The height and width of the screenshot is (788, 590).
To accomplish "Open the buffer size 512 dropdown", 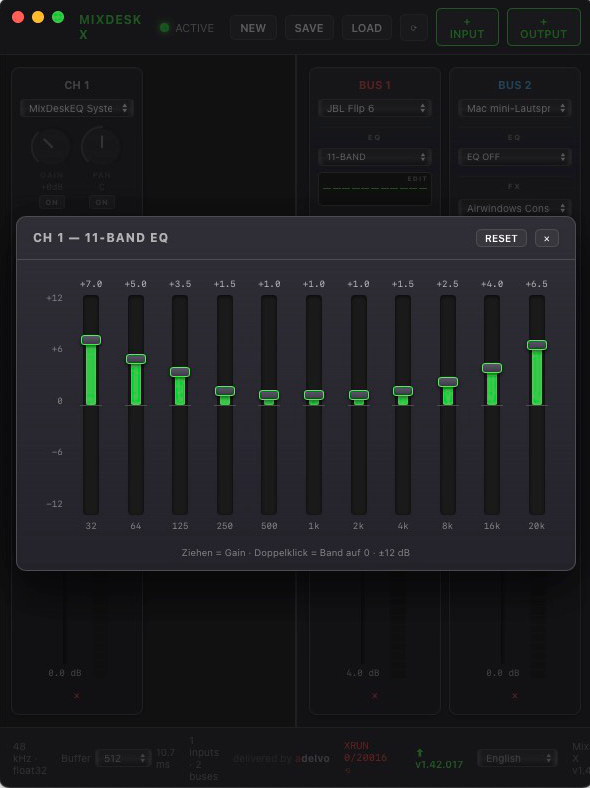I will tap(123, 758).
